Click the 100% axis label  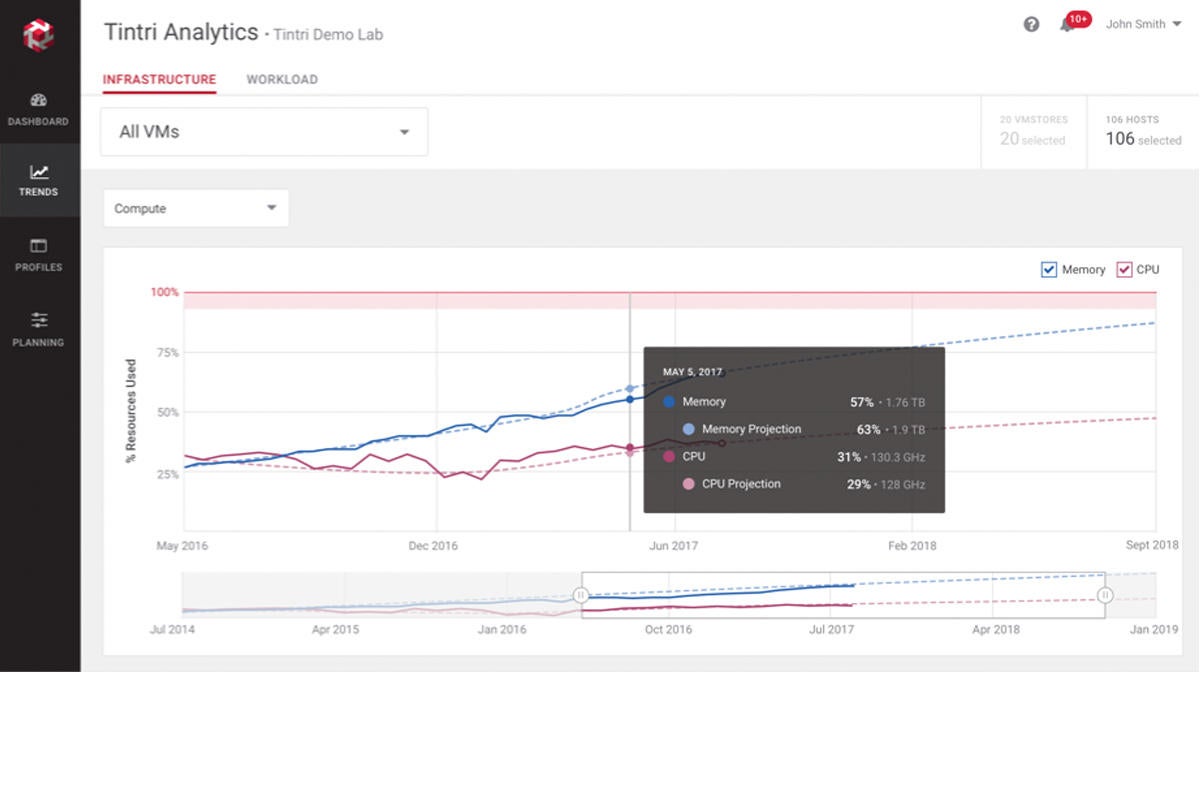coord(165,292)
